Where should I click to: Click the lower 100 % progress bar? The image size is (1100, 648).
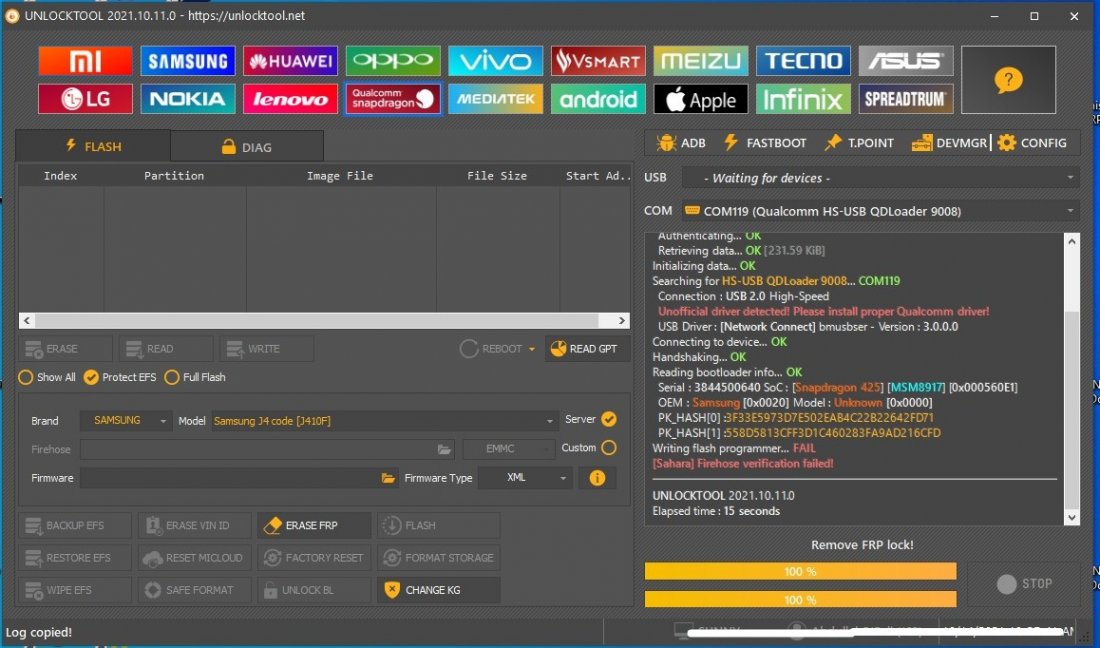pos(800,600)
